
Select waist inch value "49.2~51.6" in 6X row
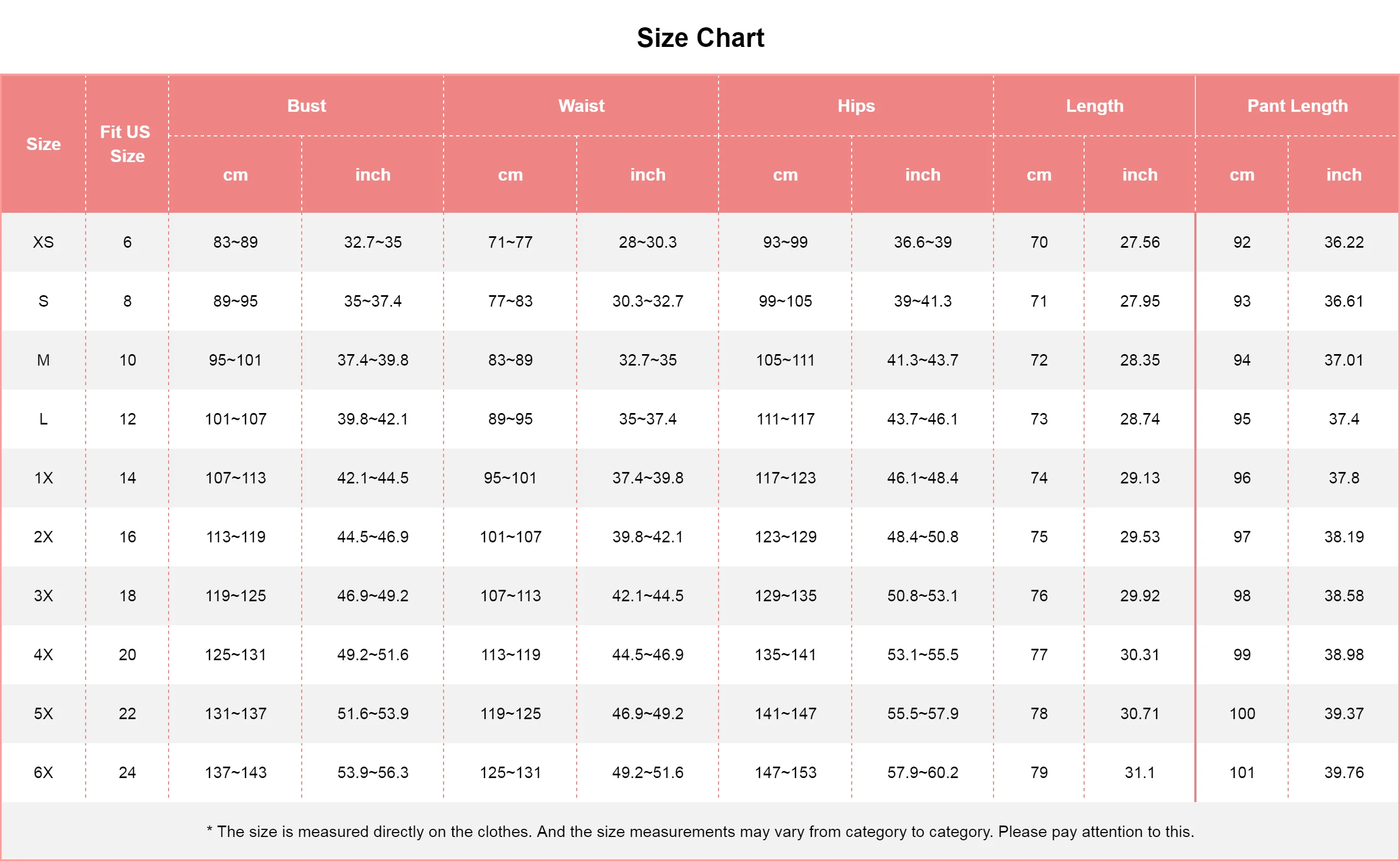click(x=648, y=773)
